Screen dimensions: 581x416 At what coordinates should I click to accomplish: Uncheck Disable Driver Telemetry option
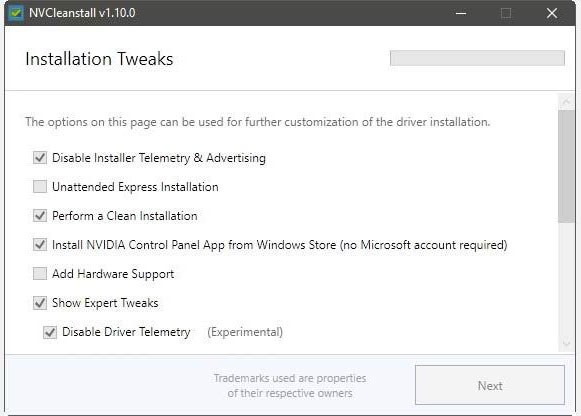click(50, 332)
